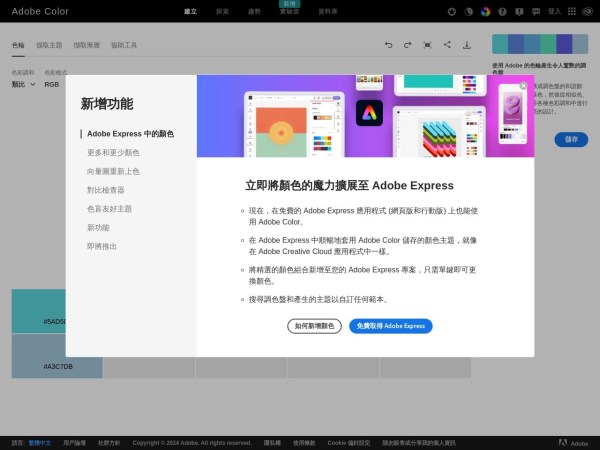Image resolution: width=600 pixels, height=450 pixels.
Task: Expand the 類比 color harmony dropdown
Action: [x=23, y=85]
